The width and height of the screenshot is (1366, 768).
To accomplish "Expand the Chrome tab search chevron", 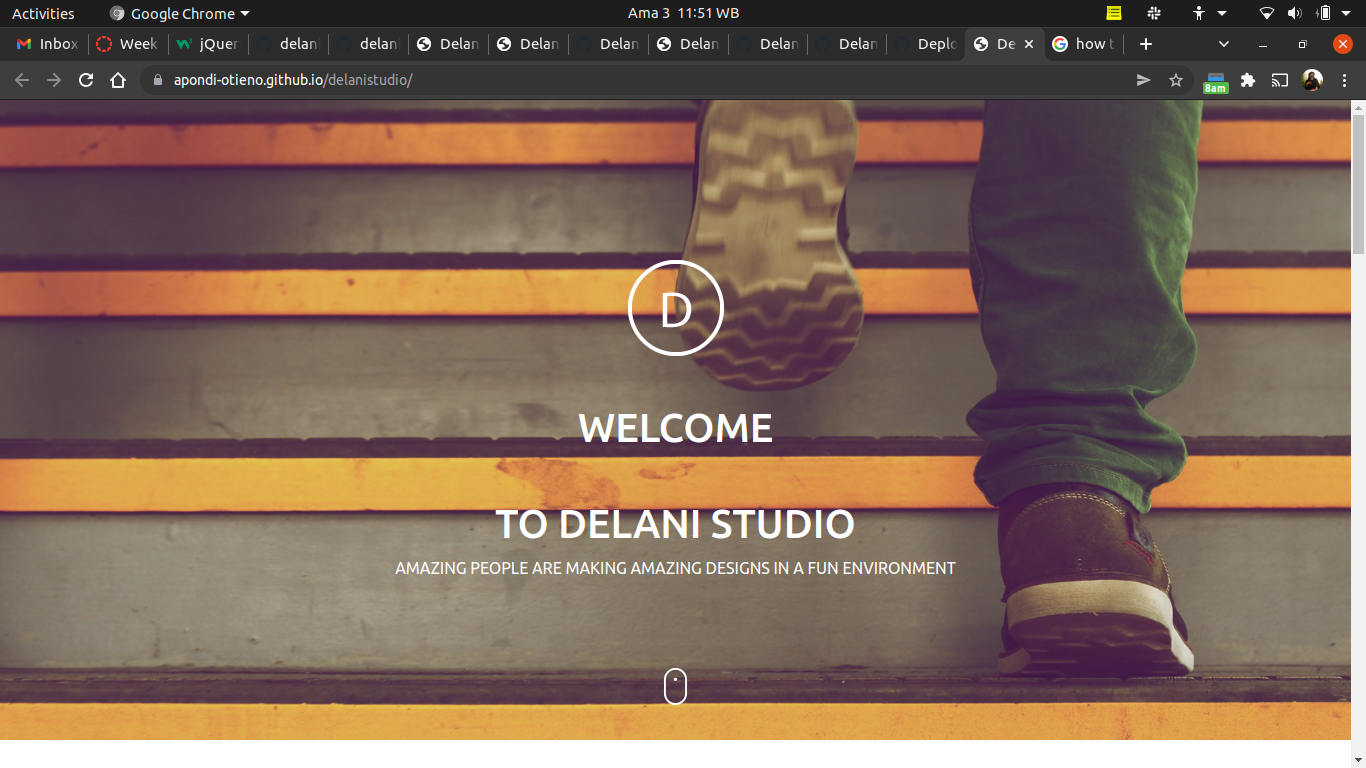I will click(1222, 44).
